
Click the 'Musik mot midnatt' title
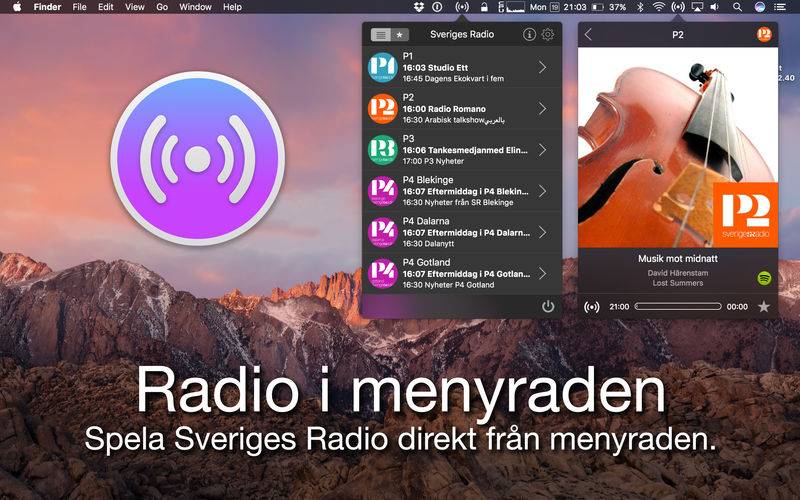coord(678,259)
